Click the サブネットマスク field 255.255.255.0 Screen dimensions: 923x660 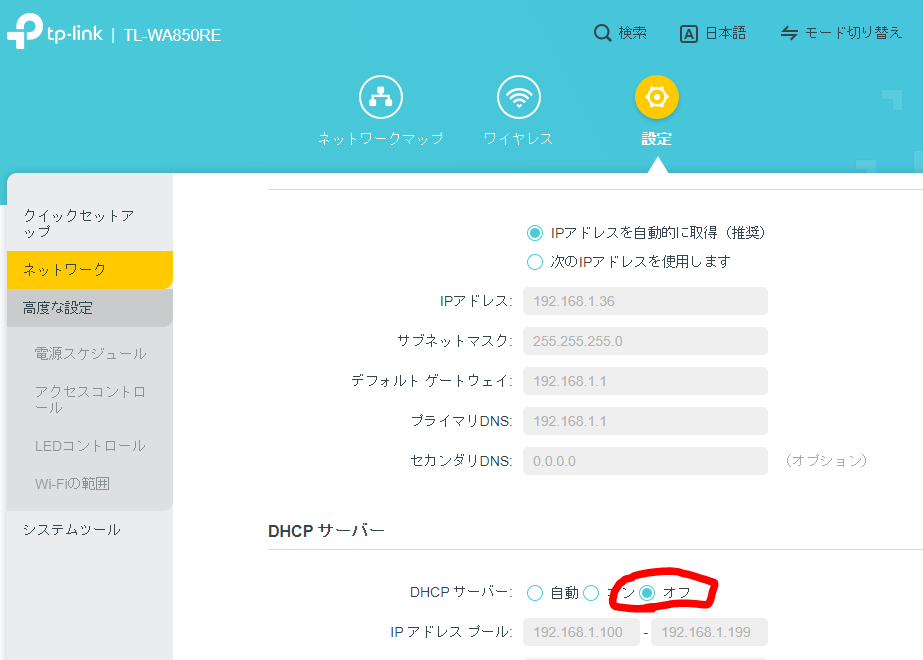[x=645, y=341]
